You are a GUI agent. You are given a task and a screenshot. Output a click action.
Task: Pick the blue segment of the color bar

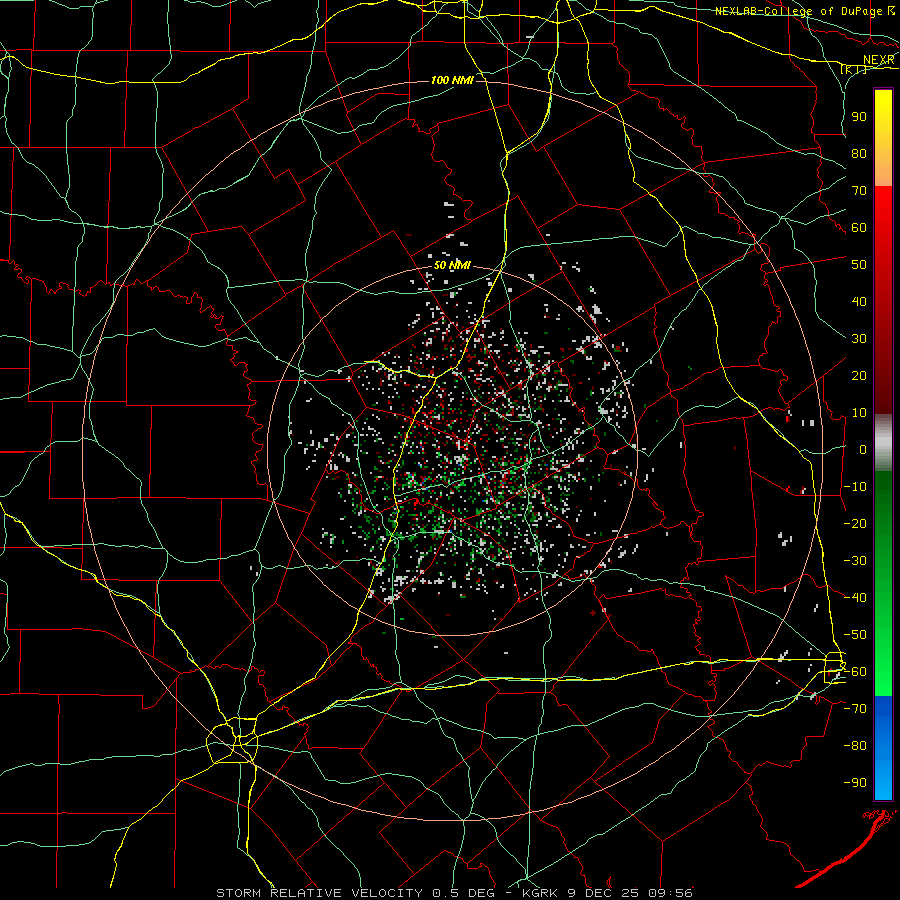(883, 747)
